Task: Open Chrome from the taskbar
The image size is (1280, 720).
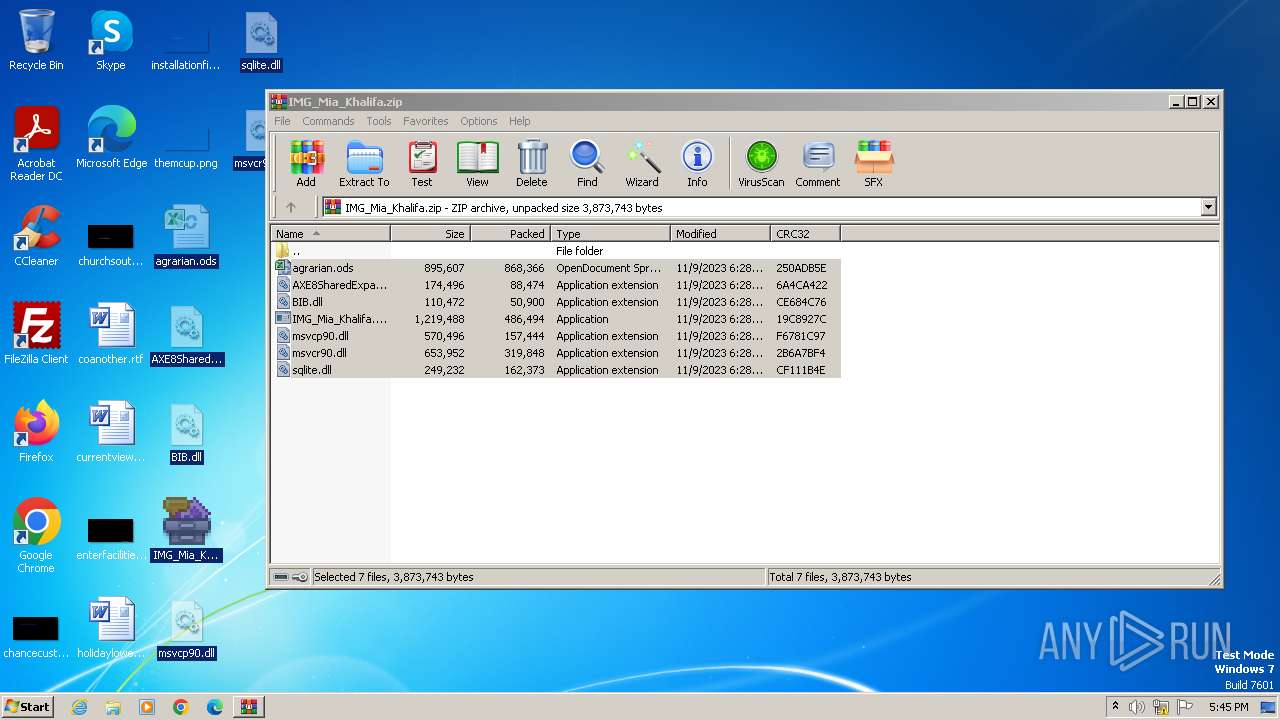Action: 181,707
